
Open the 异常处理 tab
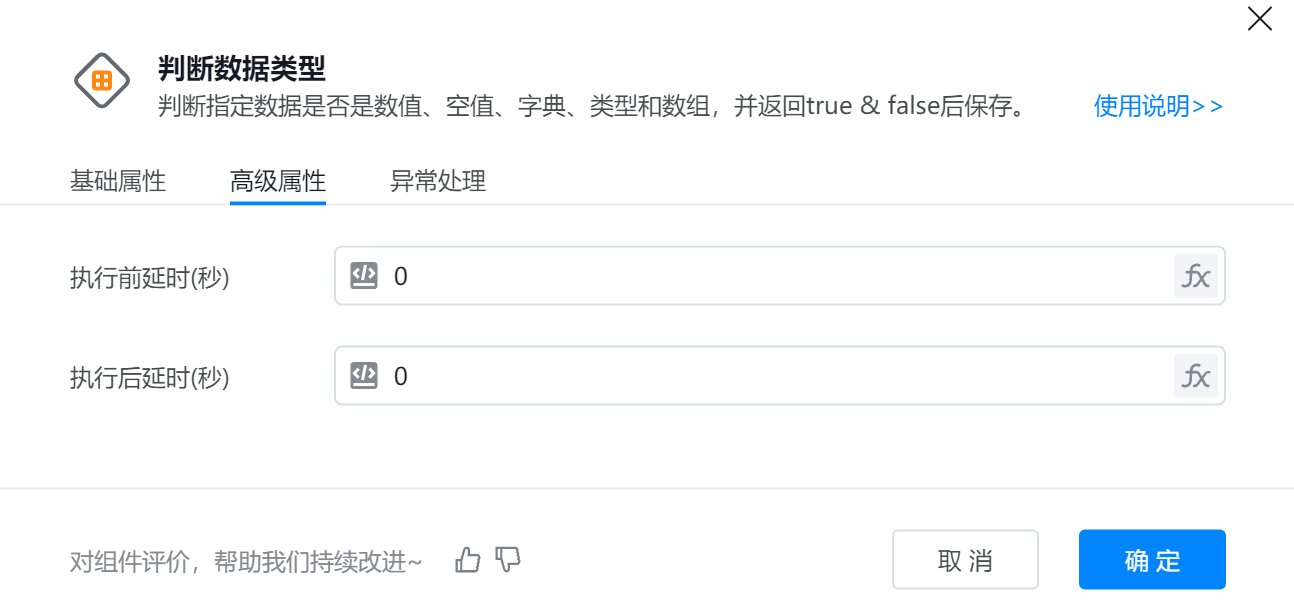[438, 182]
